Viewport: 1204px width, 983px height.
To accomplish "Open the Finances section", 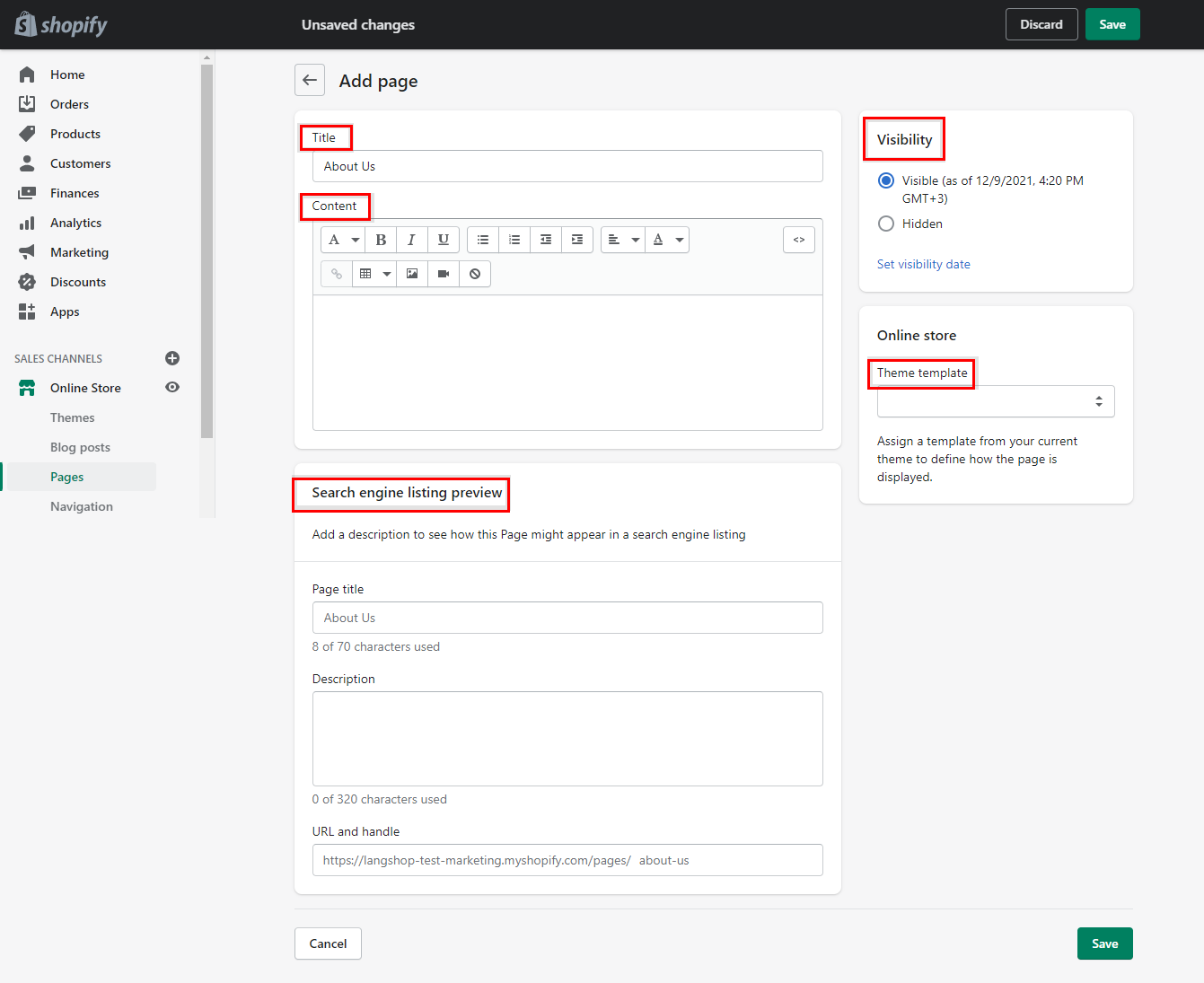I will (x=75, y=193).
